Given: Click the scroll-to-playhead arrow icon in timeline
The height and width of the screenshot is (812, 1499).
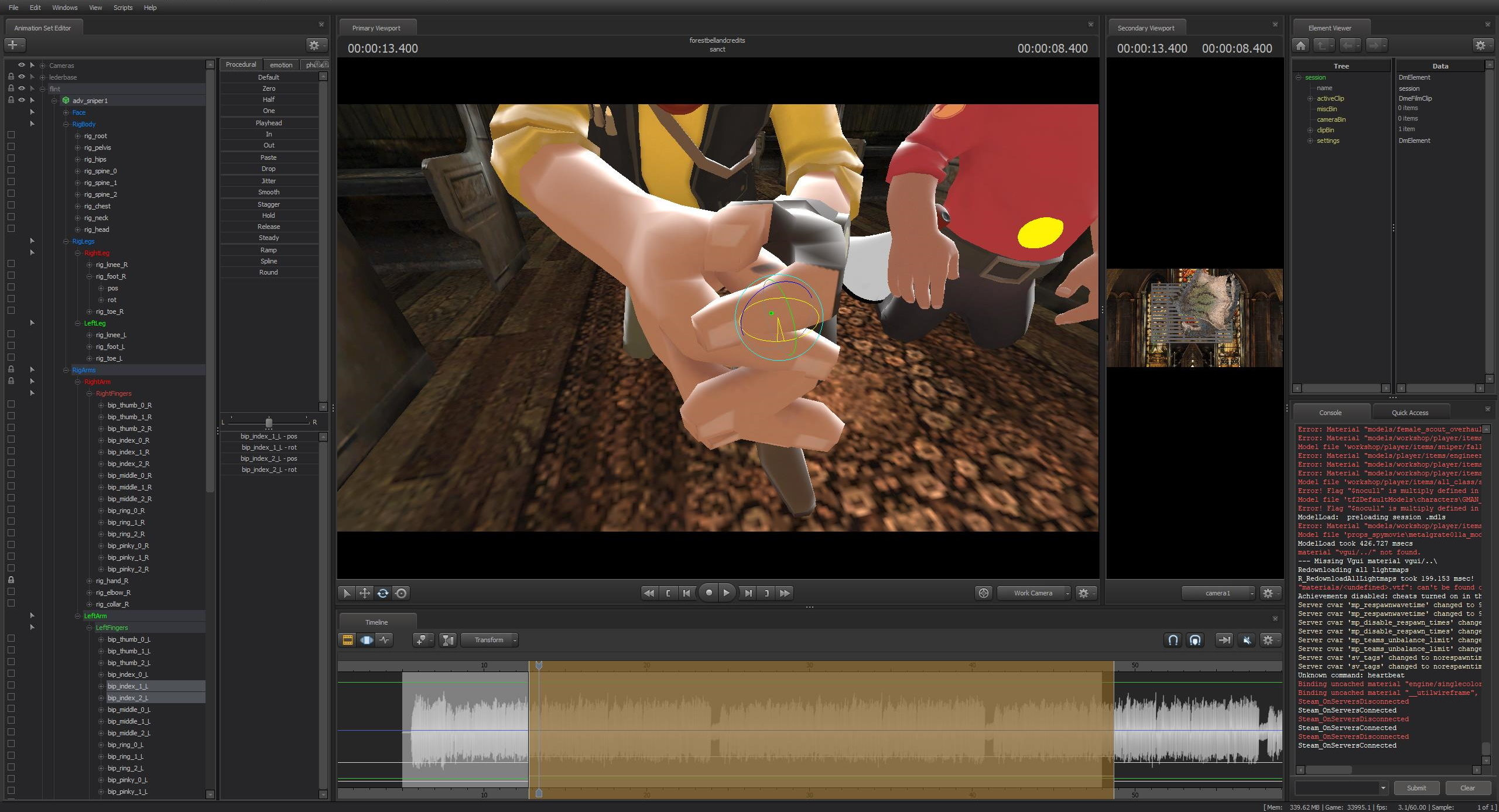Looking at the screenshot, I should [1224, 640].
